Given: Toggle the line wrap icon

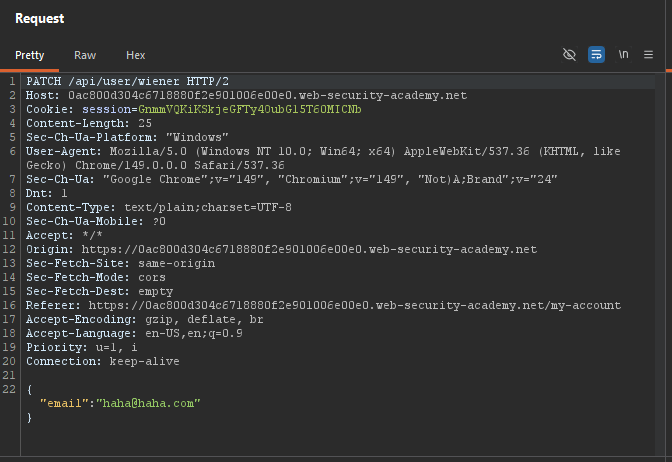Looking at the screenshot, I should (x=596, y=55).
